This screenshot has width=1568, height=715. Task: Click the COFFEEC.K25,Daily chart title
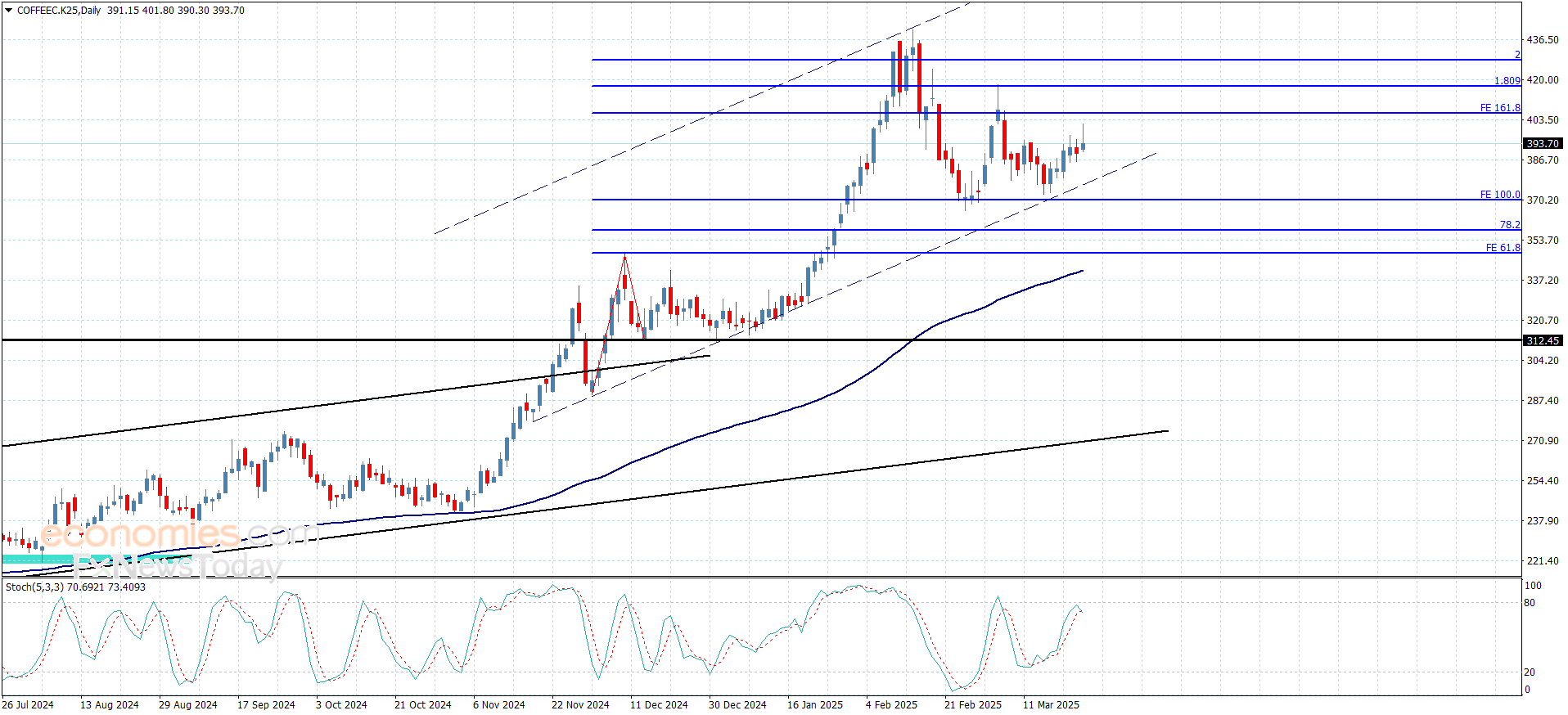[x=59, y=11]
